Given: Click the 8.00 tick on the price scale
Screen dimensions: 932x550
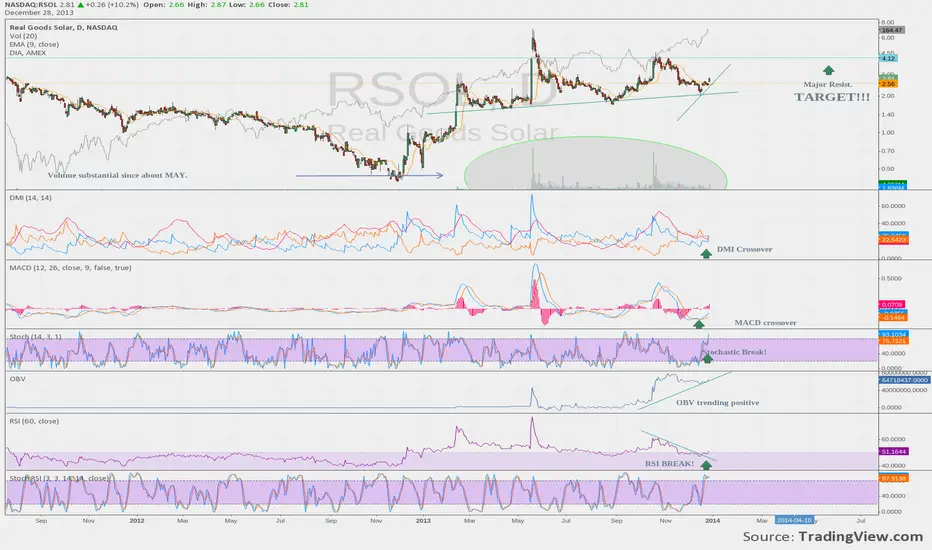Looking at the screenshot, I should pos(887,23).
